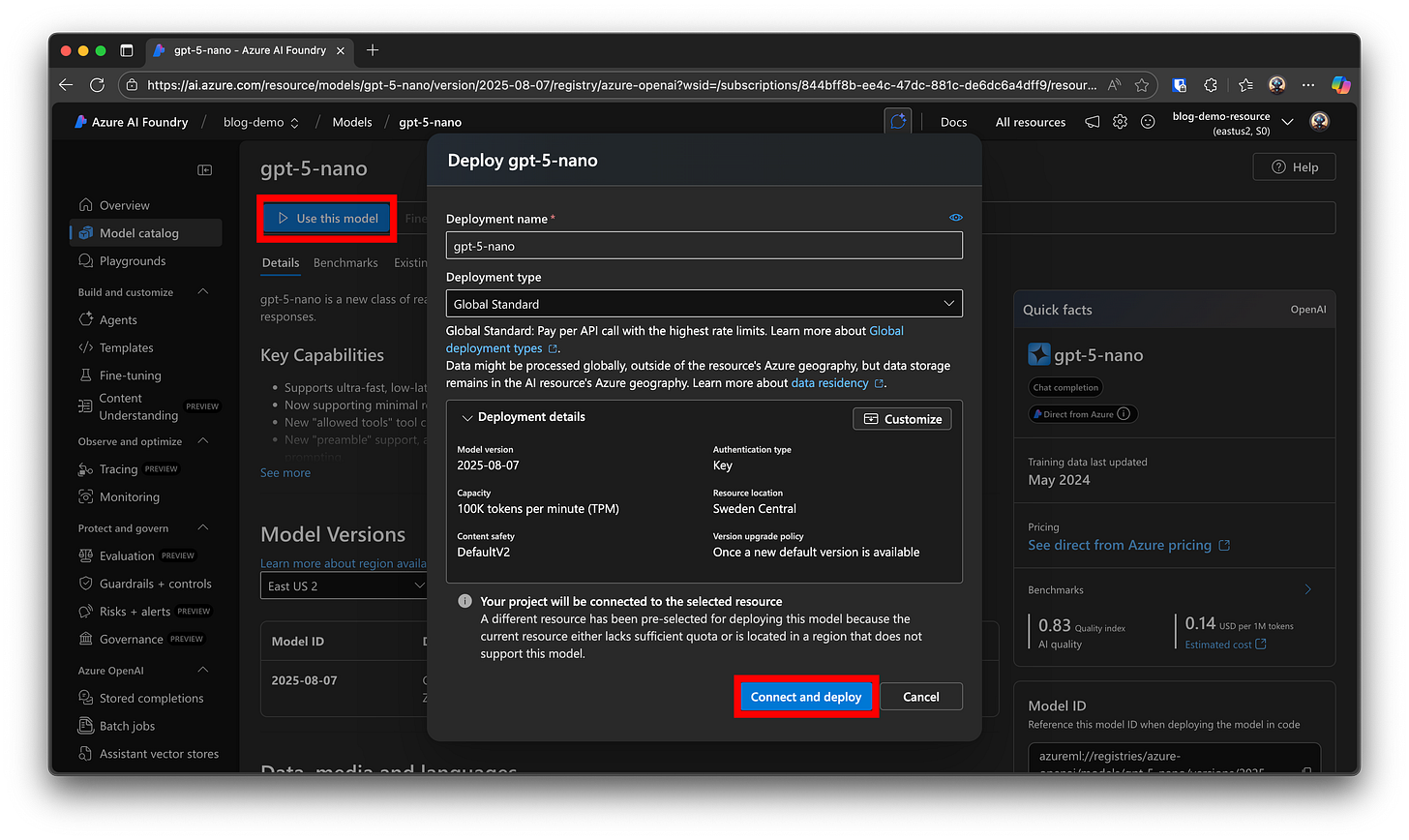Go to Azure AI Foundry home
The width and height of the screenshot is (1409, 840).
coord(132,123)
